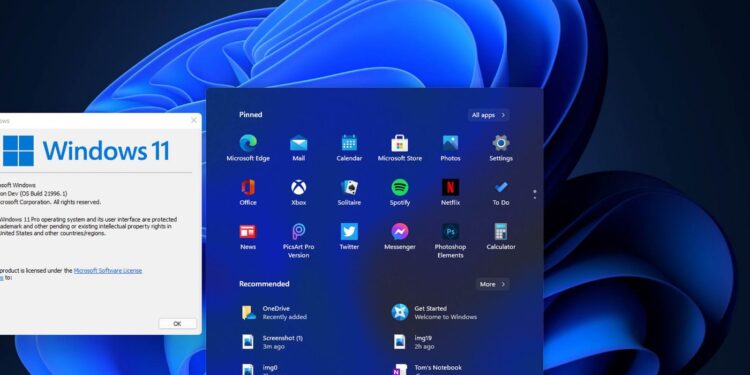
Task: Open the Calculator app
Action: point(501,236)
